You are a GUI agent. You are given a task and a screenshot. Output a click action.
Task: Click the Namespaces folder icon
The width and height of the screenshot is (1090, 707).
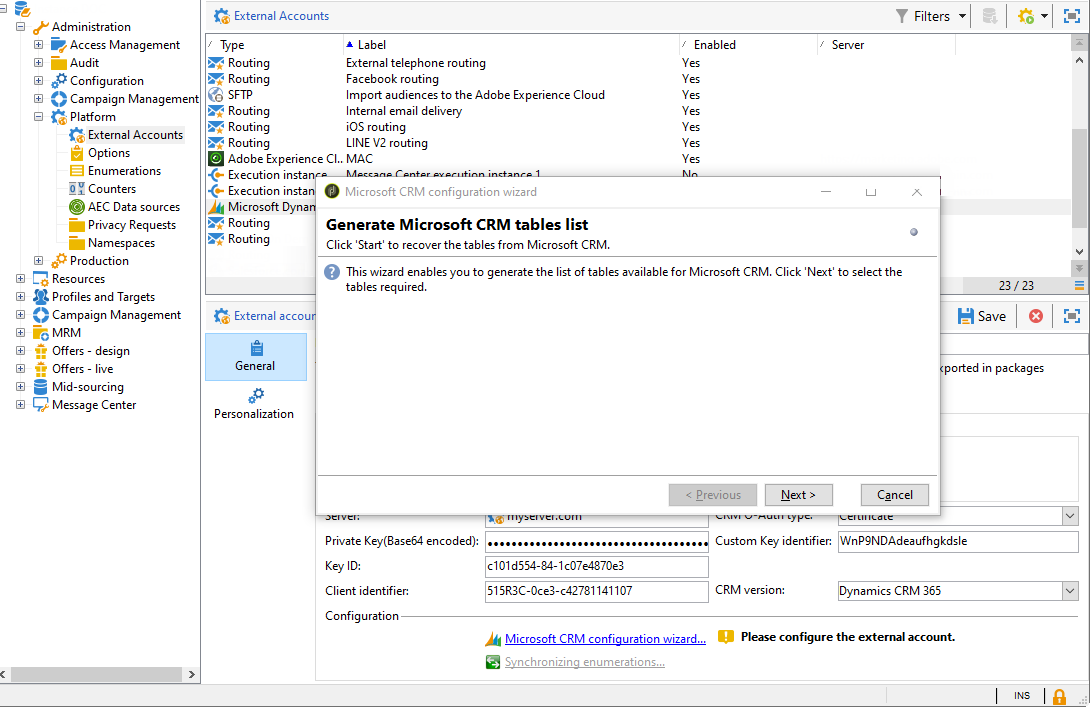point(77,243)
